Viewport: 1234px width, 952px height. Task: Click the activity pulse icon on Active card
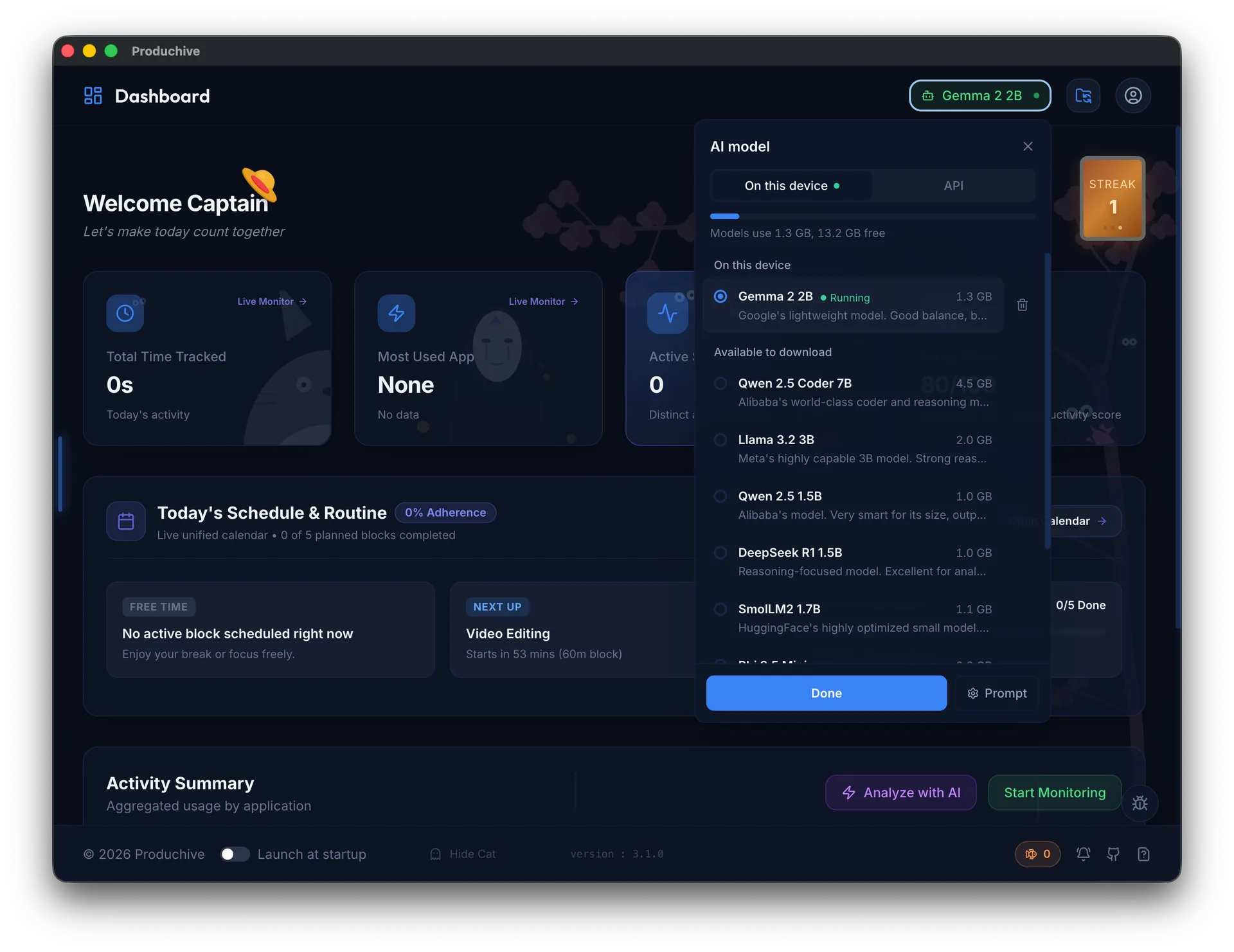coord(667,313)
